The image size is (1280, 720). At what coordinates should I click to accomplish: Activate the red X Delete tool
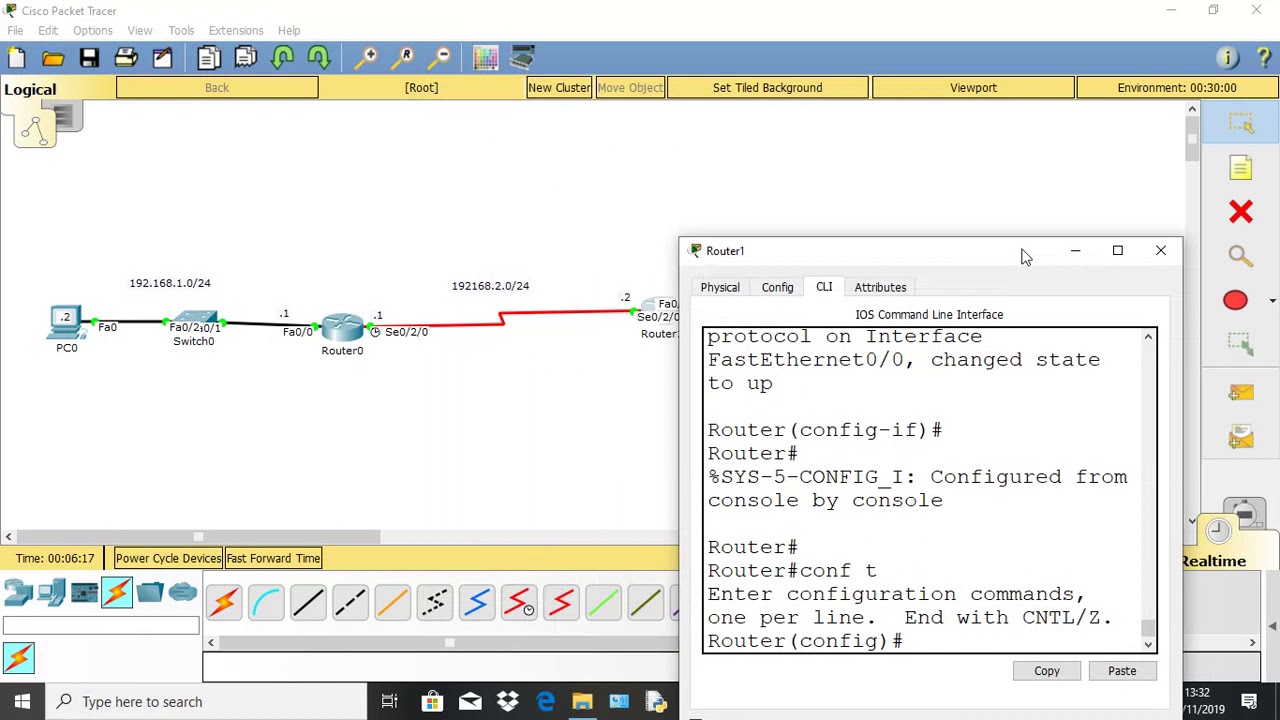(x=1241, y=212)
